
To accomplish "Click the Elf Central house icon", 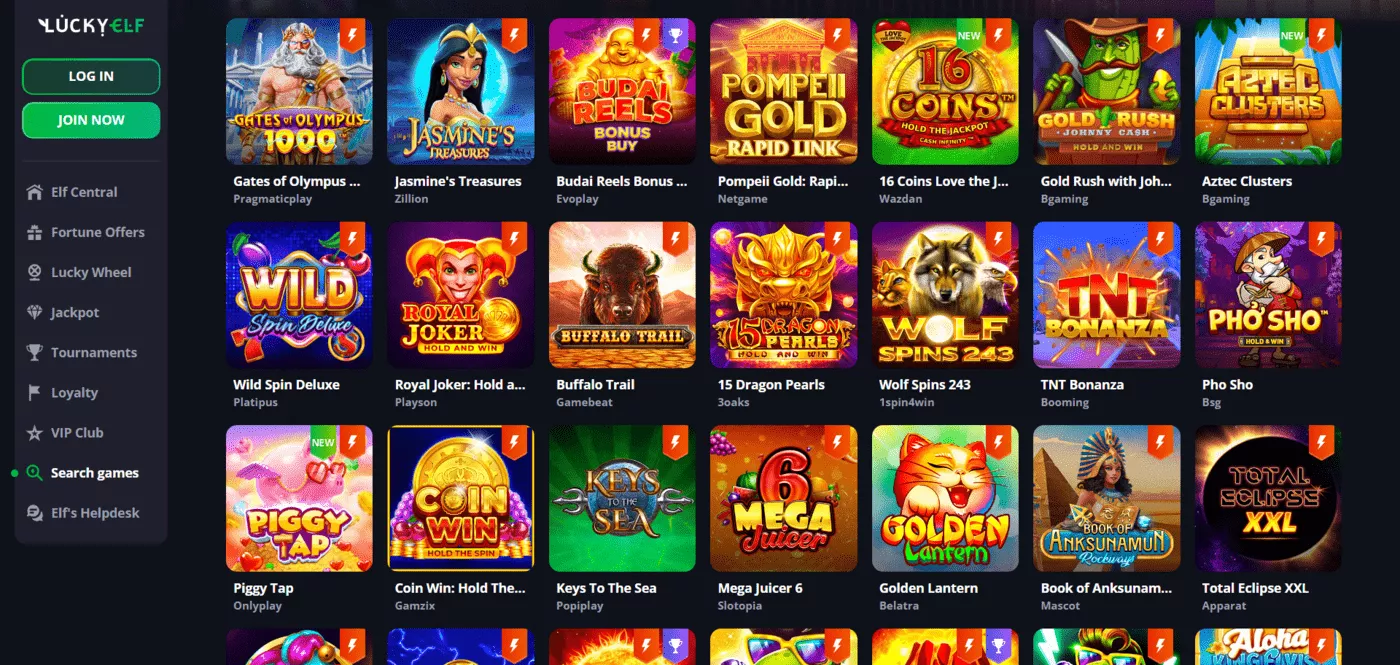I will click(x=34, y=192).
